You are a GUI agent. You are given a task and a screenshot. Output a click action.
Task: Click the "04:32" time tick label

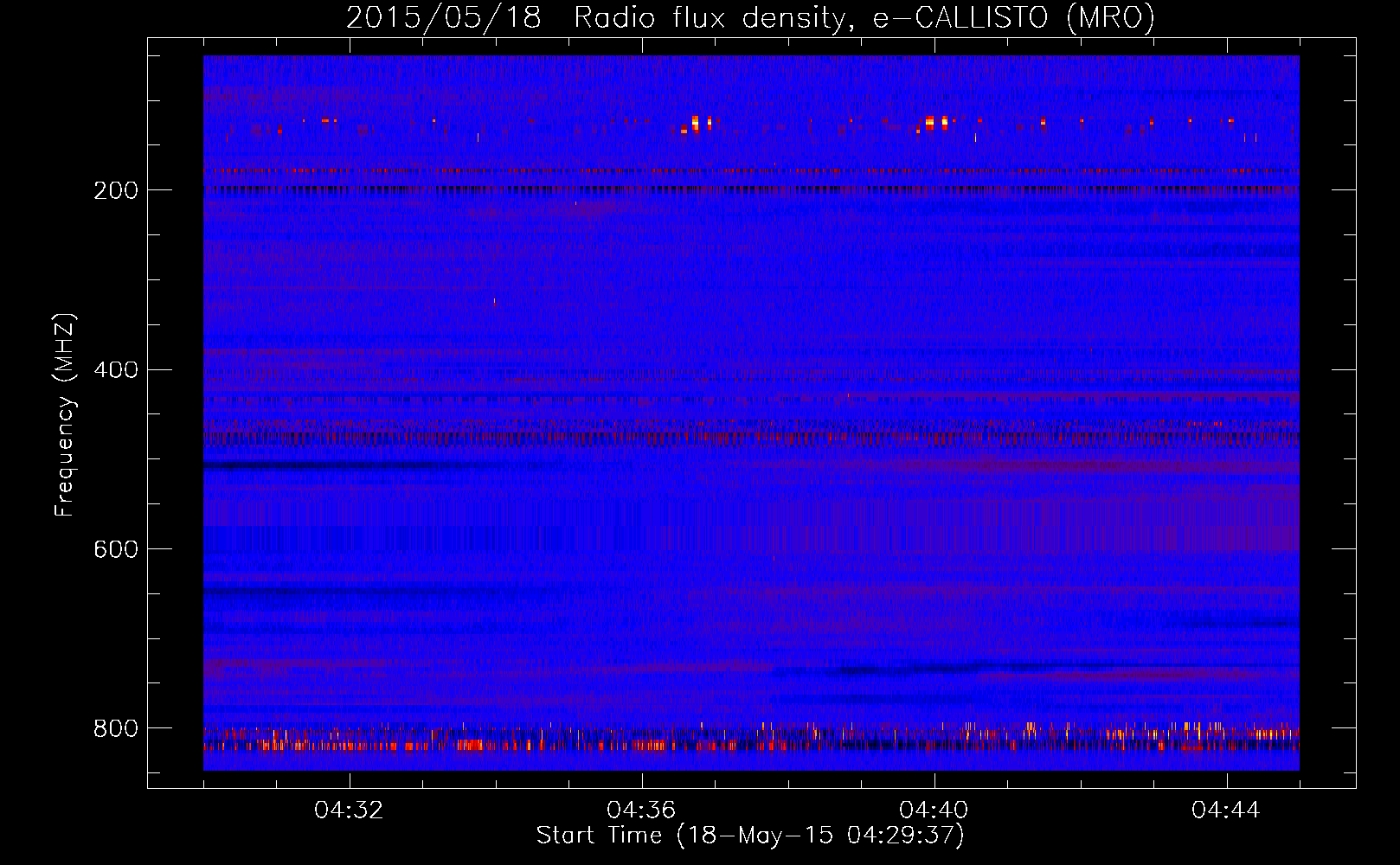pyautogui.click(x=350, y=810)
